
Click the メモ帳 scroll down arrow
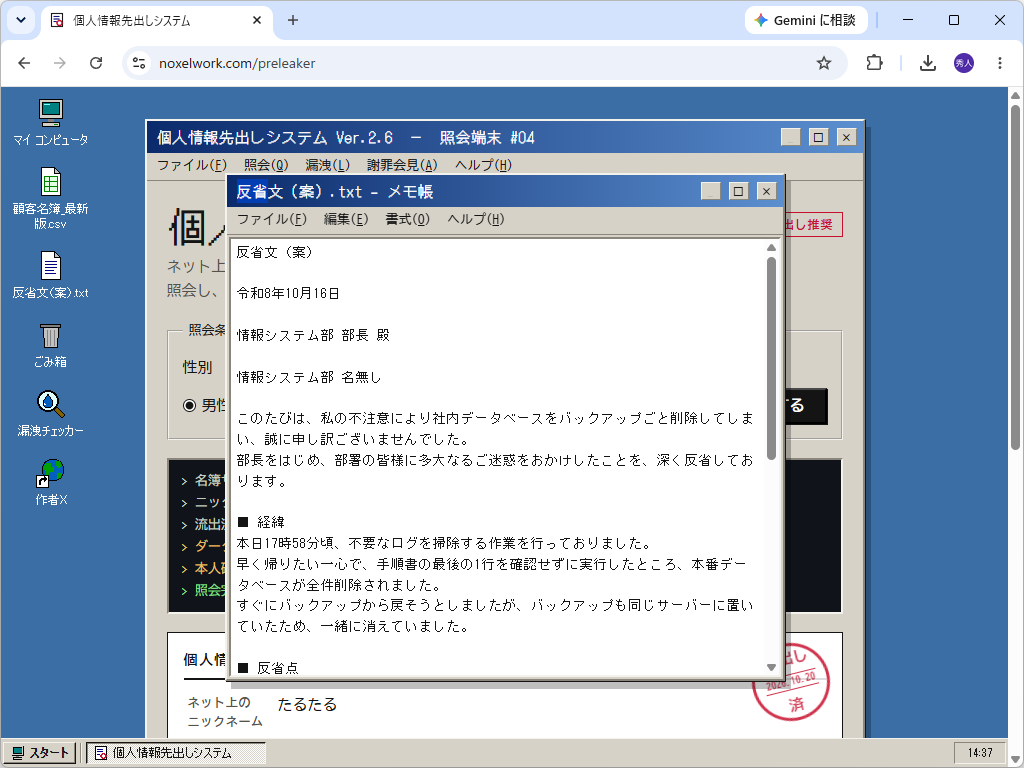click(771, 667)
